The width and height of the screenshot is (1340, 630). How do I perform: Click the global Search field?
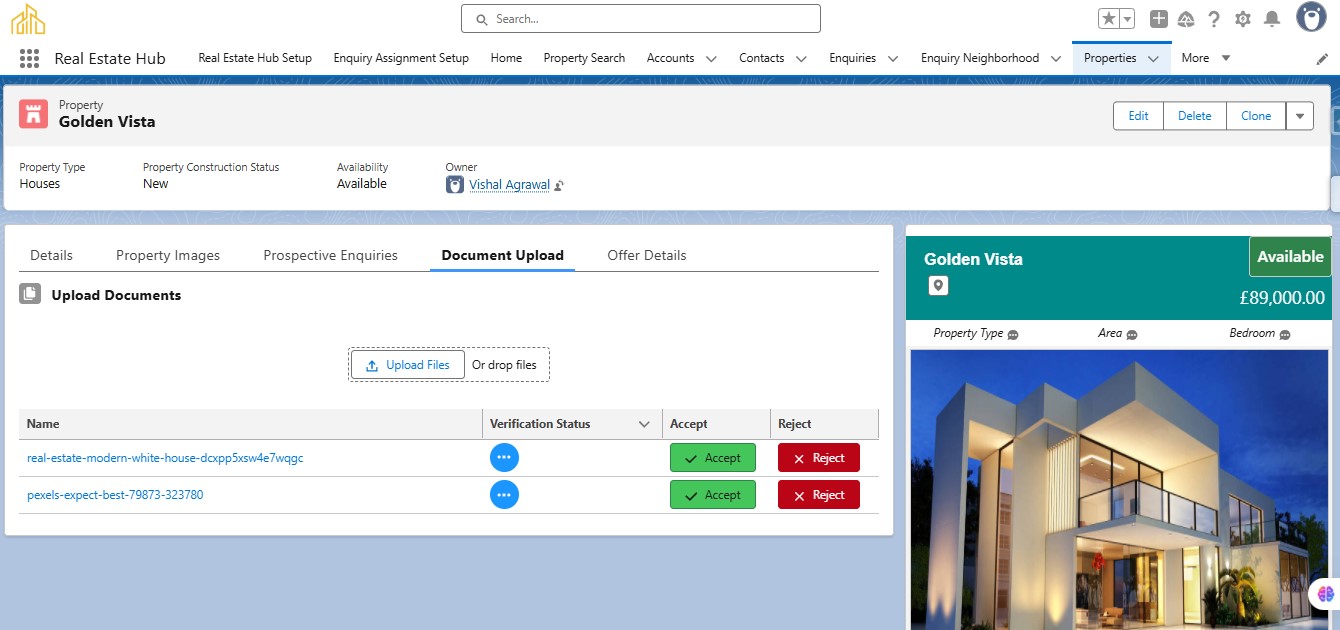[640, 19]
